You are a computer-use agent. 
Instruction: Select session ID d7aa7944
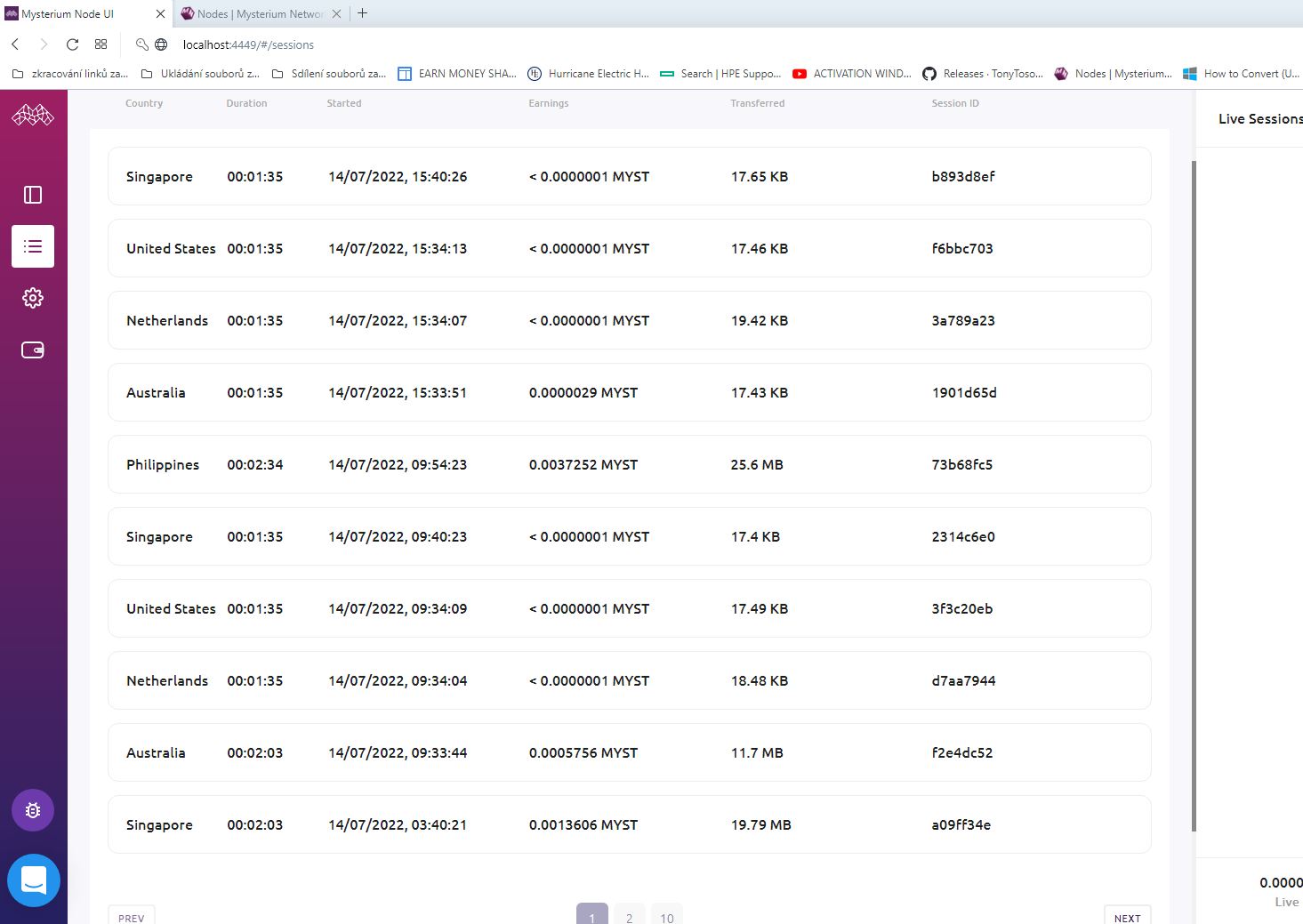pos(963,680)
